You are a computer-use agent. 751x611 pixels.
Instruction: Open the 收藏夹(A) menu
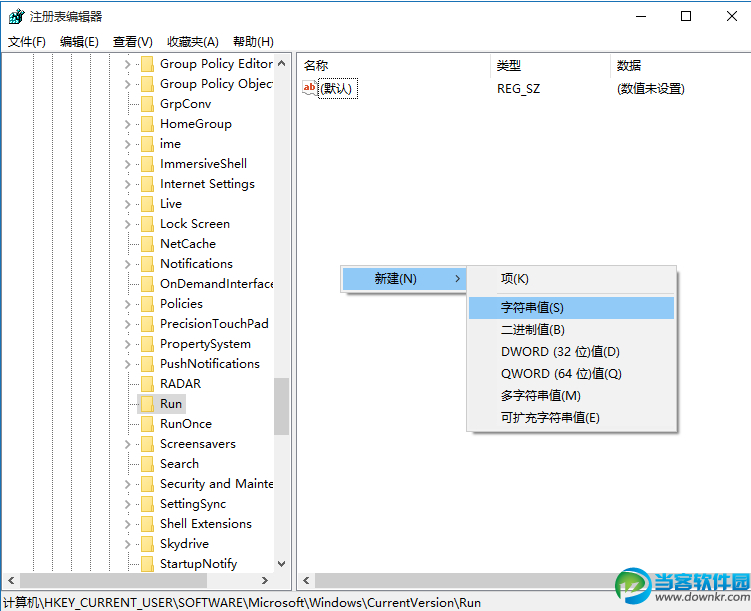click(193, 42)
